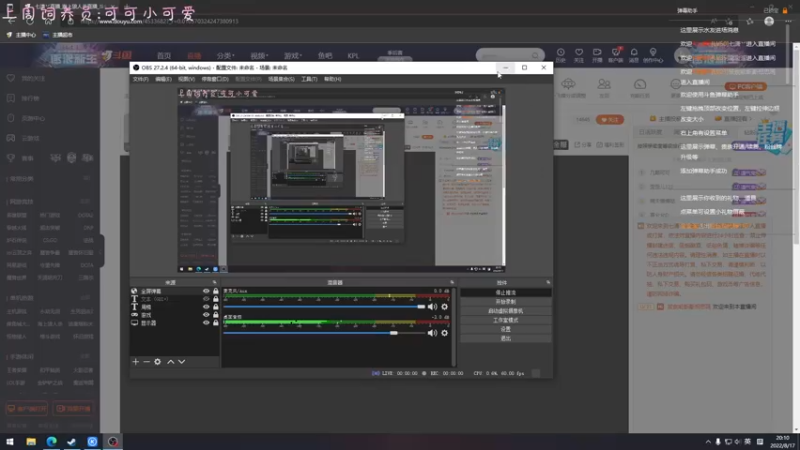Open the 文件(F) menu in OBS
This screenshot has height=450, width=800.
pos(140,79)
